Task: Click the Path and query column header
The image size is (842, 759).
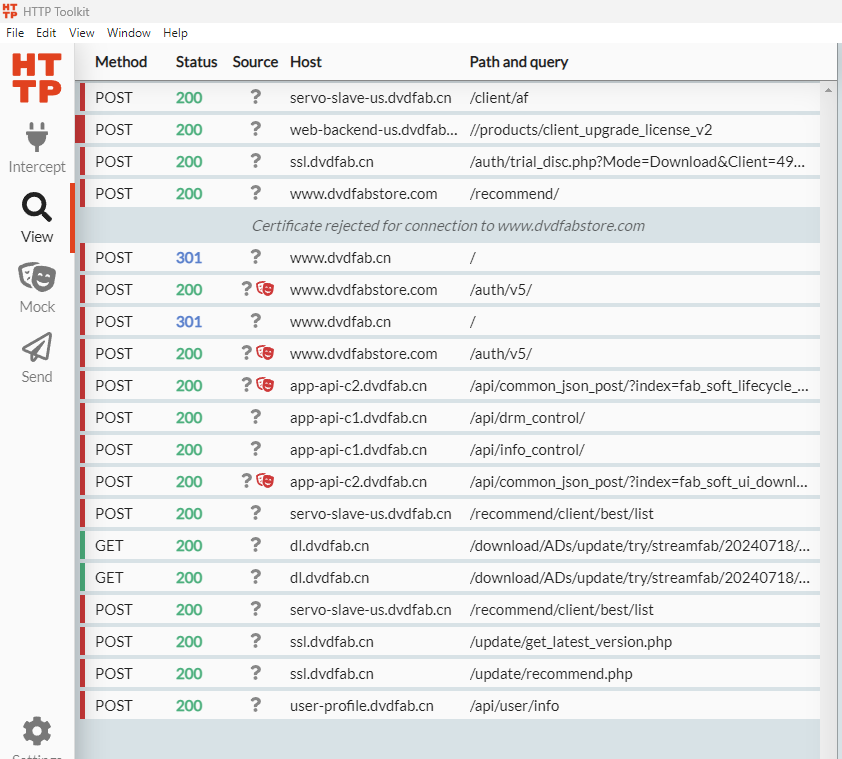Action: pyautogui.click(x=518, y=62)
